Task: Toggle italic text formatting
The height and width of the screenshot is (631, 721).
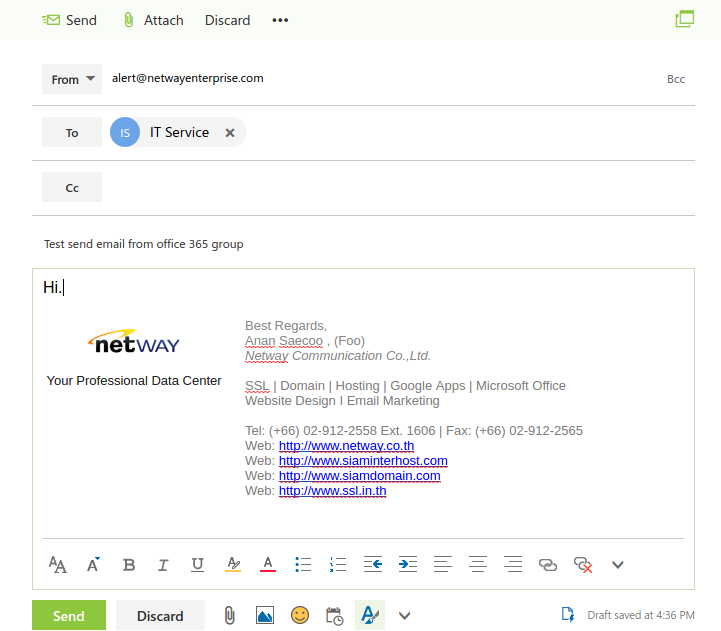Action: (163, 564)
